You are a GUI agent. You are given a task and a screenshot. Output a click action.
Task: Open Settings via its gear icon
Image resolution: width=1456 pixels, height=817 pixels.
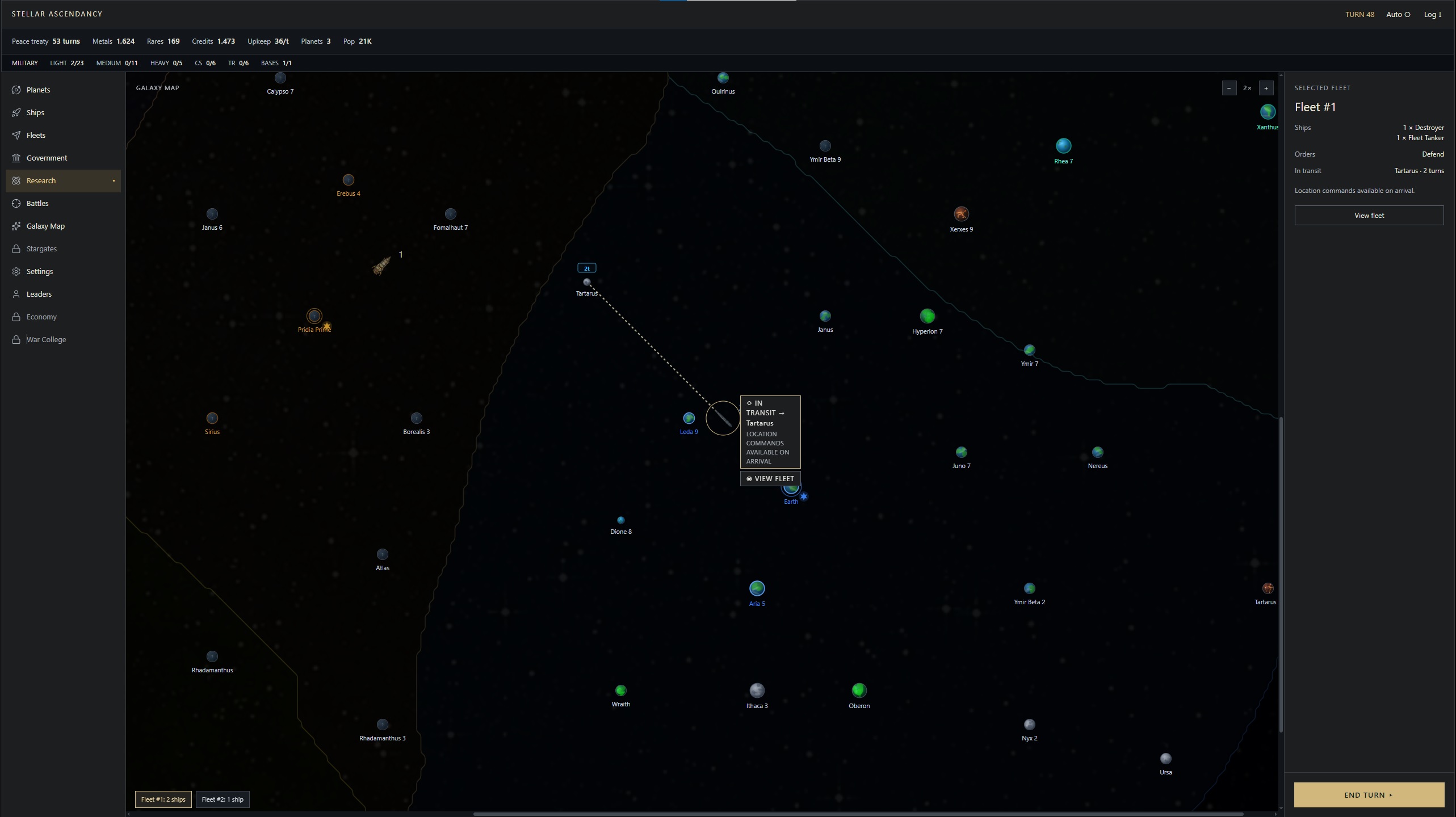point(16,271)
